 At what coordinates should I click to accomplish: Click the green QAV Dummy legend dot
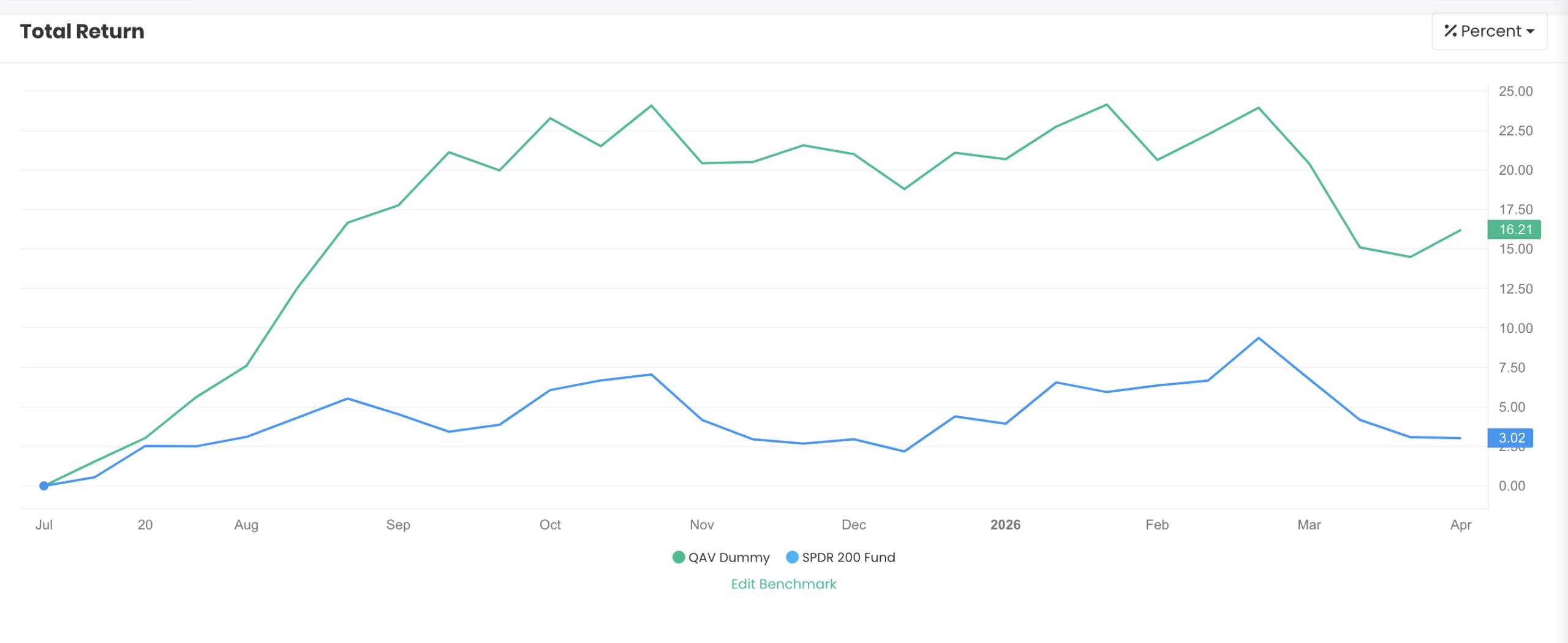677,557
